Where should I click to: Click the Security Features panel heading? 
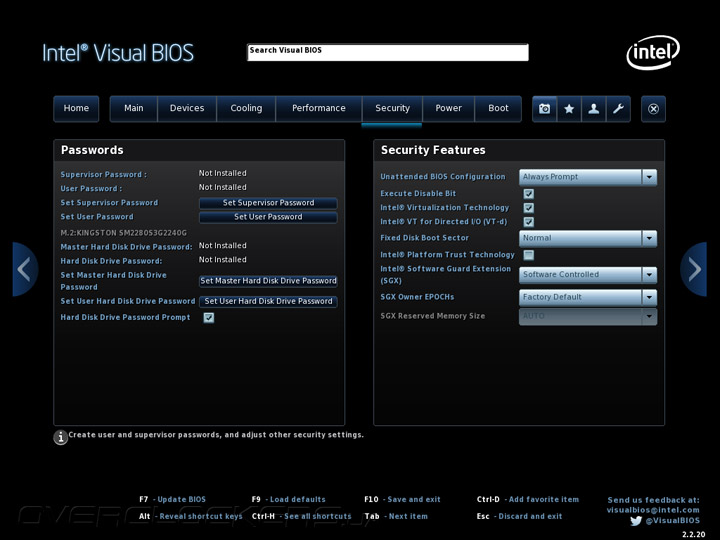(433, 150)
